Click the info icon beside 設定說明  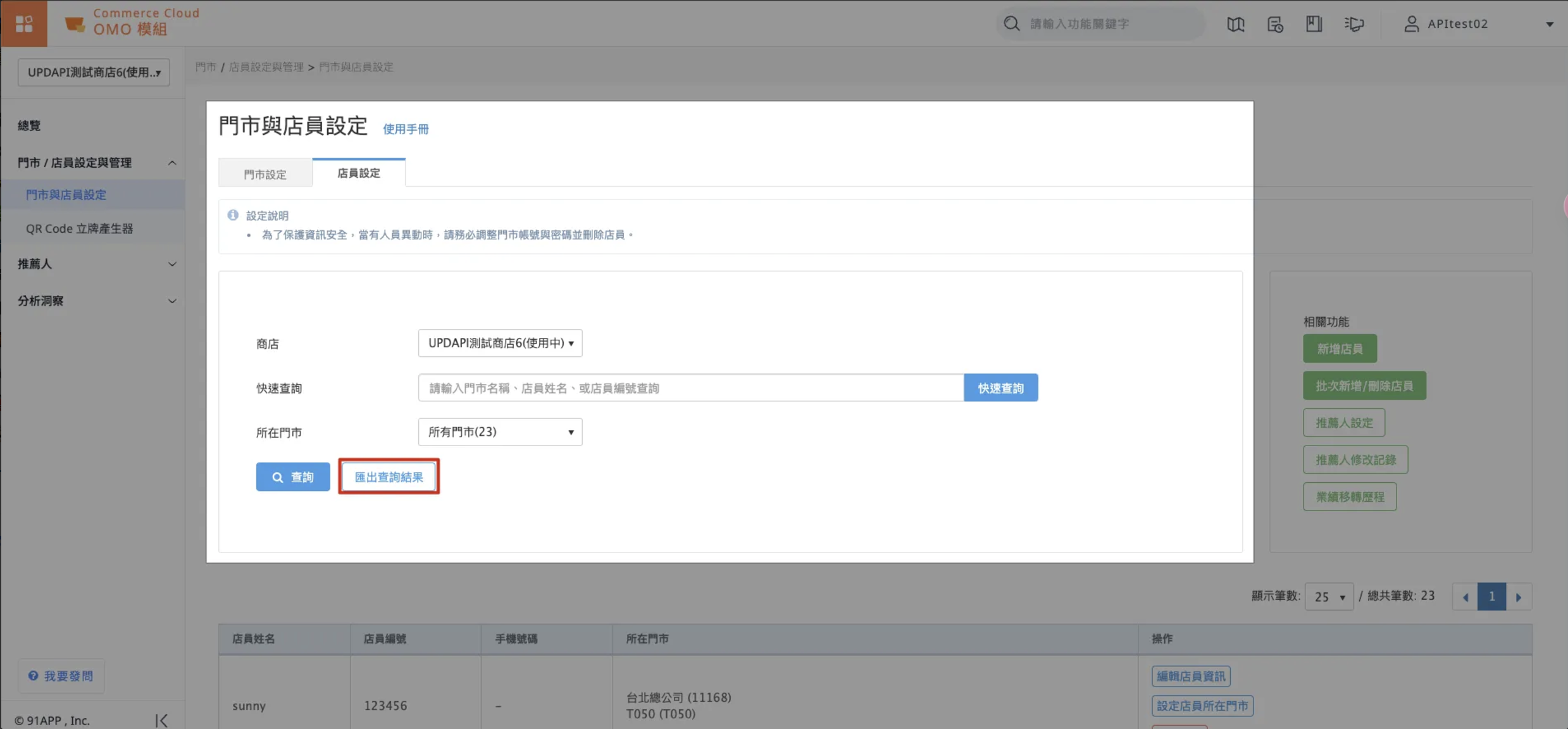pos(233,215)
